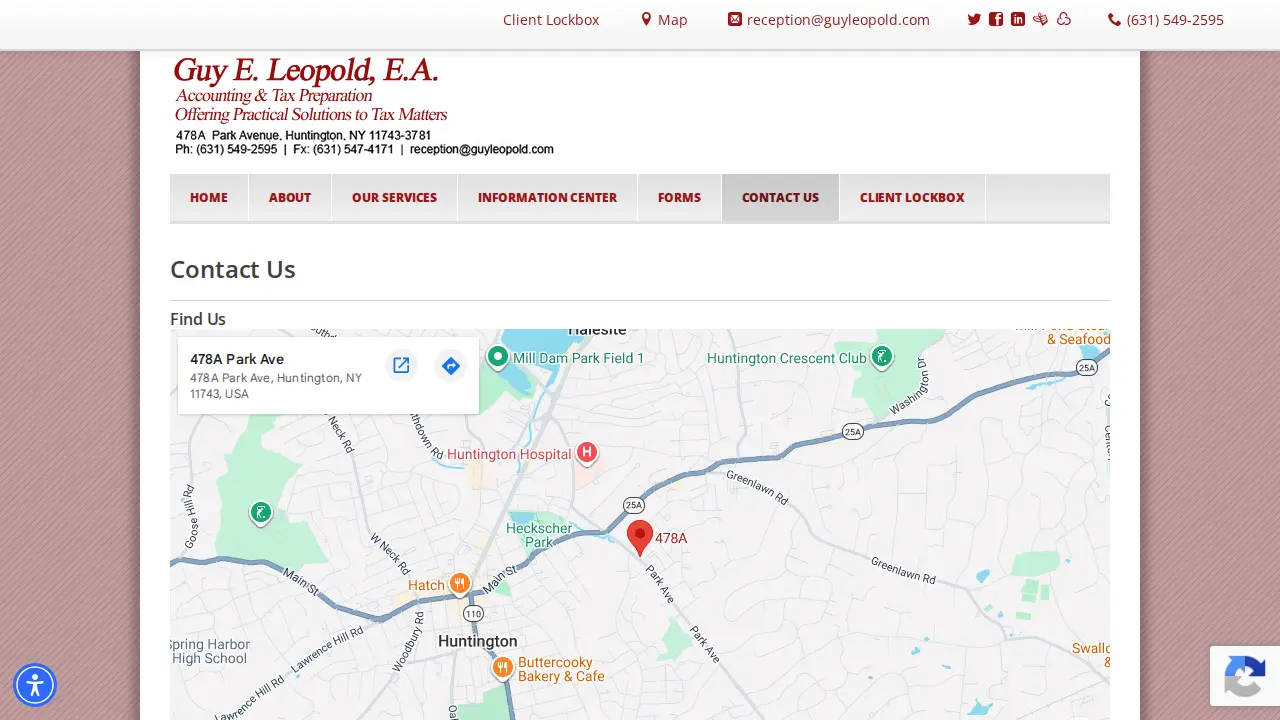Select the Contact Us menu item
1280x720 pixels.
780,198
